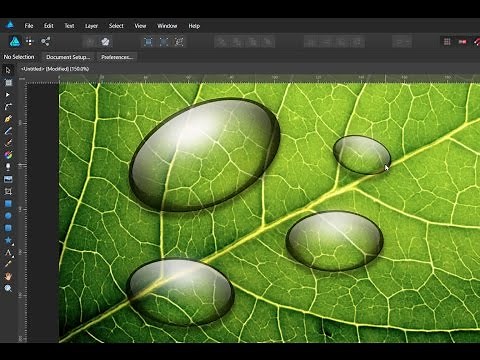Select the Place Image tool
Screen dimensions: 480x360
(x=8, y=179)
